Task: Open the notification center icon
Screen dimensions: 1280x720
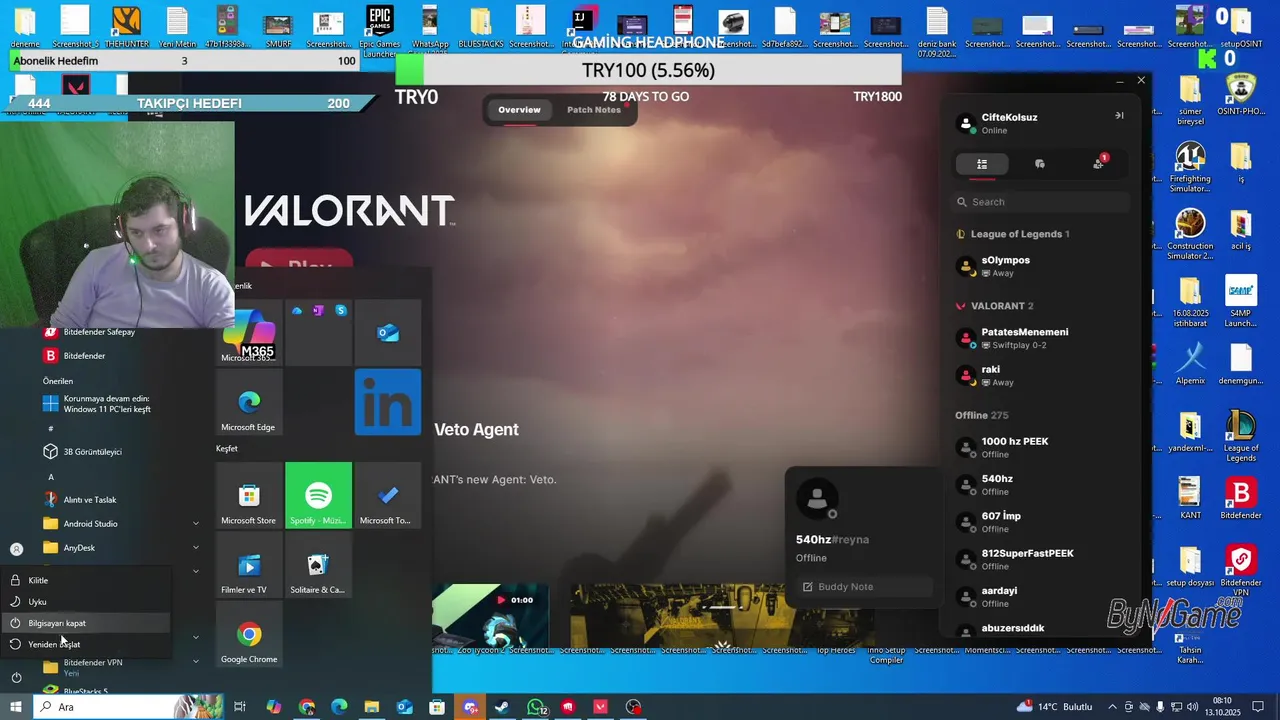Action: tap(1259, 707)
